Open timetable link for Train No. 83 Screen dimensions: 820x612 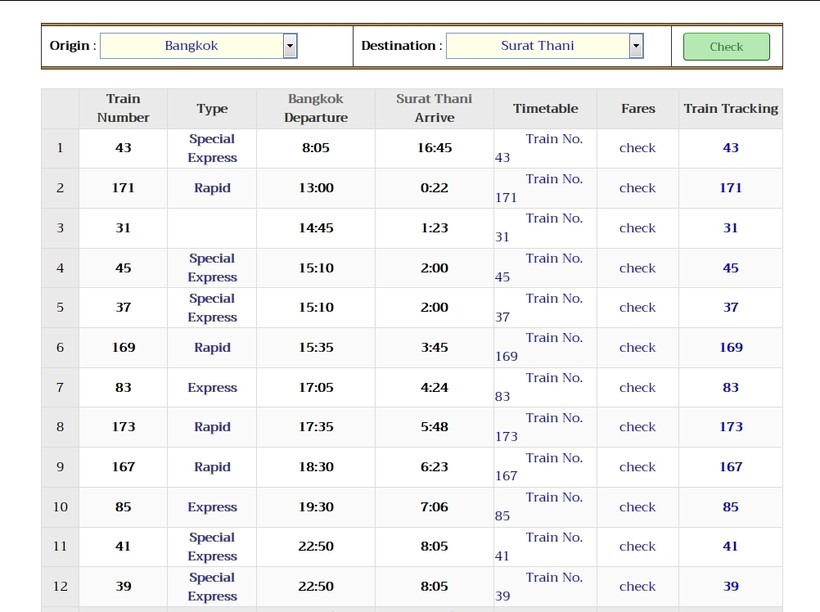pos(553,378)
